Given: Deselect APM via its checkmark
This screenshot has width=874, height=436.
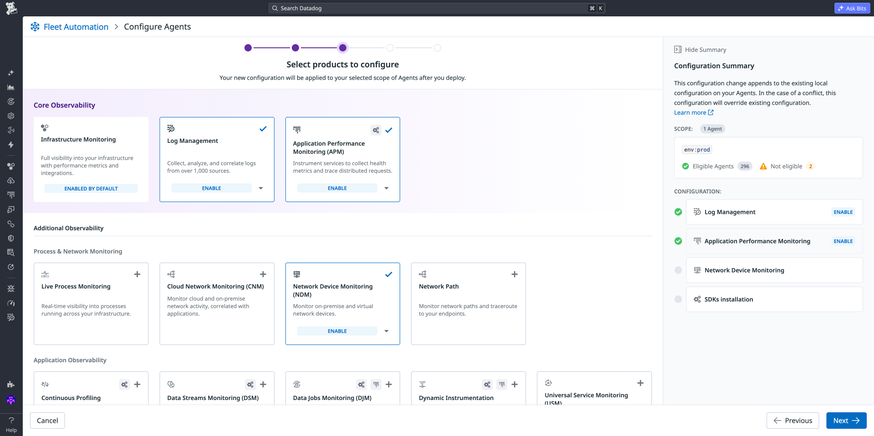Looking at the screenshot, I should point(389,130).
